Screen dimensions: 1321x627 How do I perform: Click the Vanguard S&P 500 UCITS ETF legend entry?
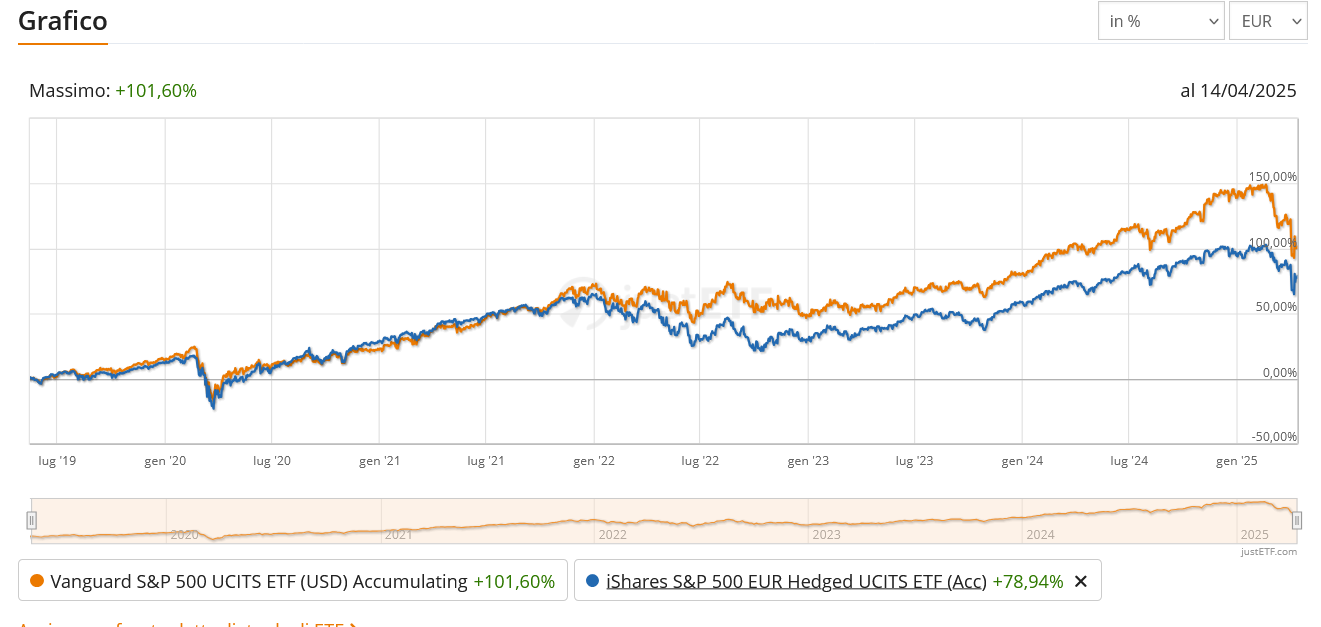(293, 580)
